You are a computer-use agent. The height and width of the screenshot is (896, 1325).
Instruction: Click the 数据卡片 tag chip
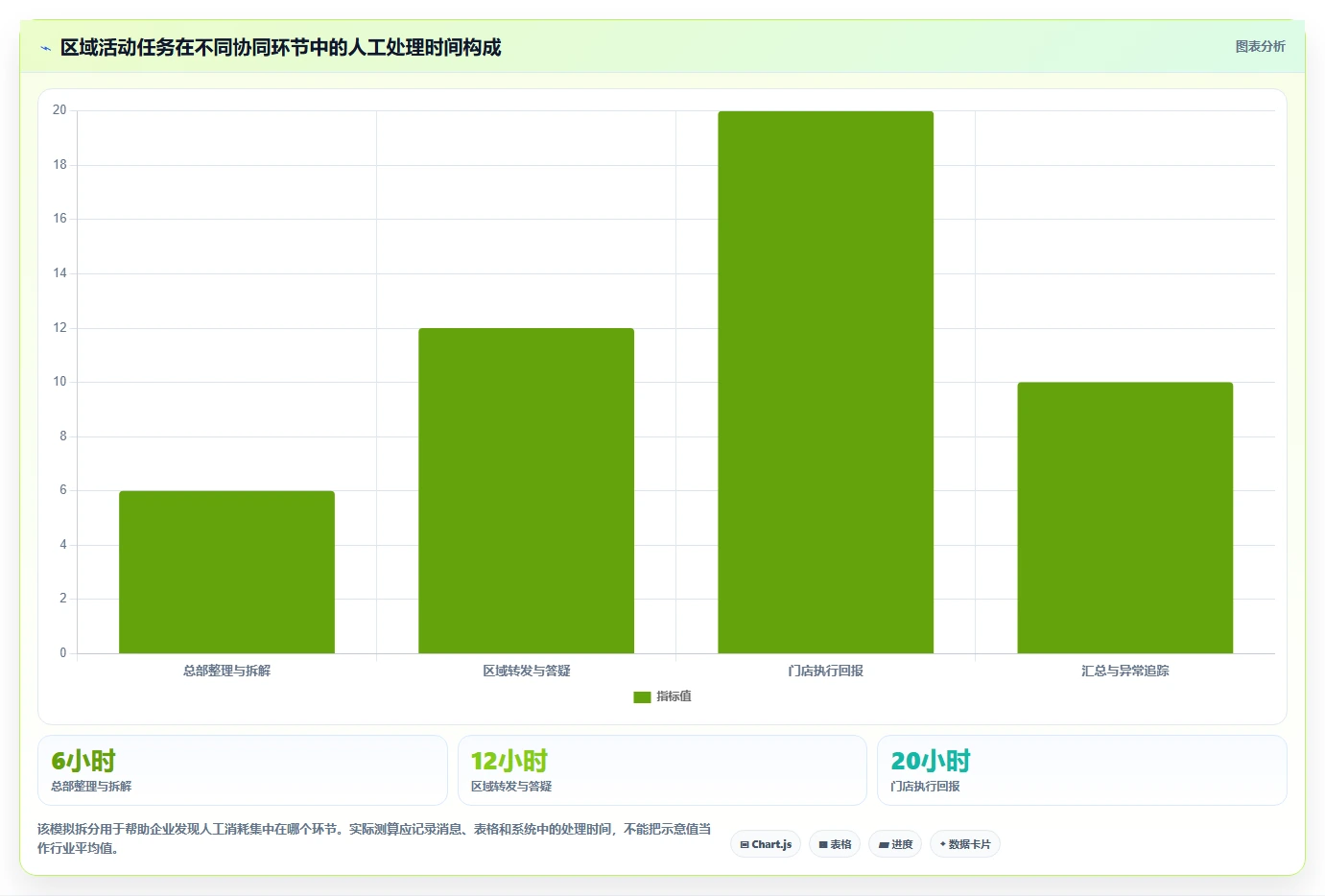[965, 844]
